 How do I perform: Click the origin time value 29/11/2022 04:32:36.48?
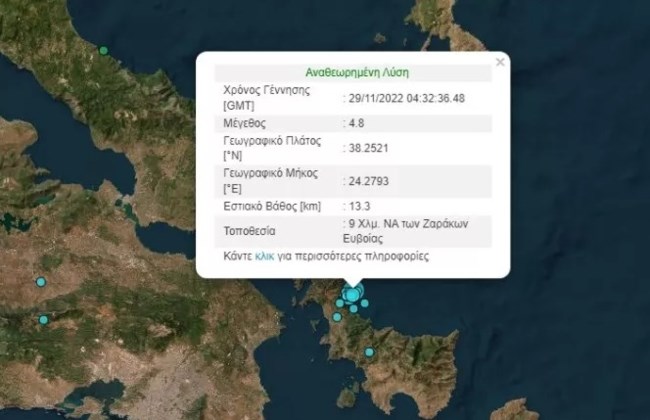point(405,98)
